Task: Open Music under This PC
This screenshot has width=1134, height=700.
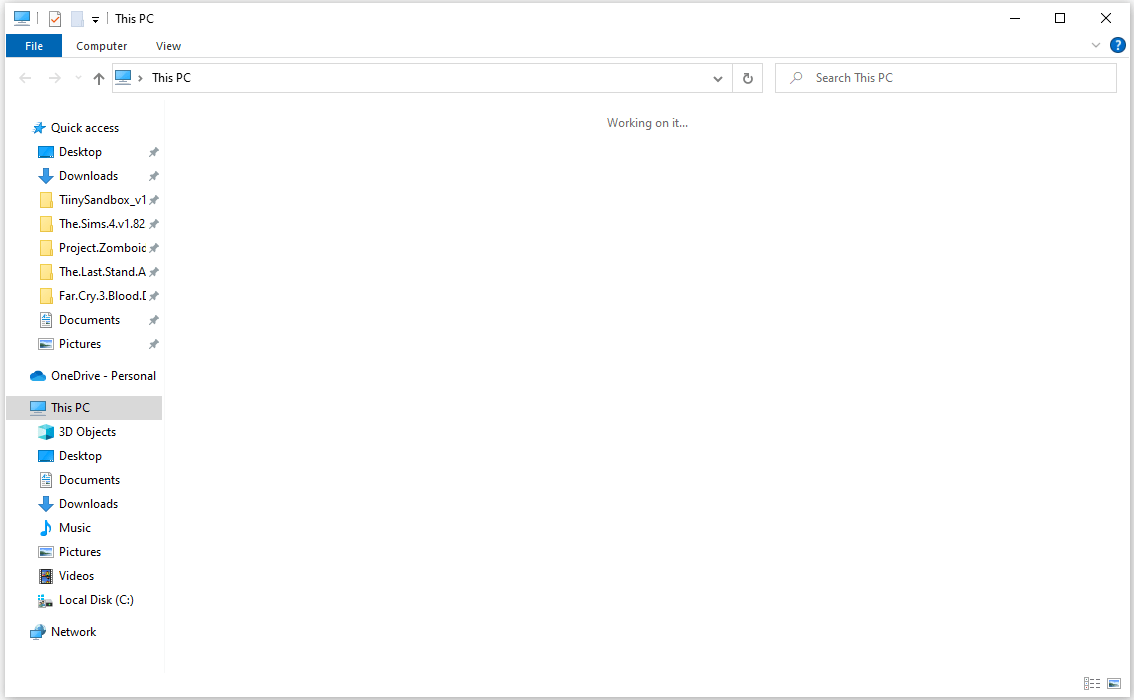Action: coord(75,528)
